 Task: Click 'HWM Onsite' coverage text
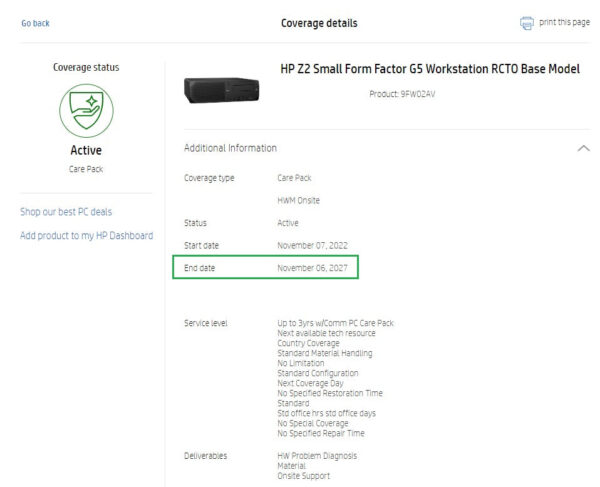(298, 200)
